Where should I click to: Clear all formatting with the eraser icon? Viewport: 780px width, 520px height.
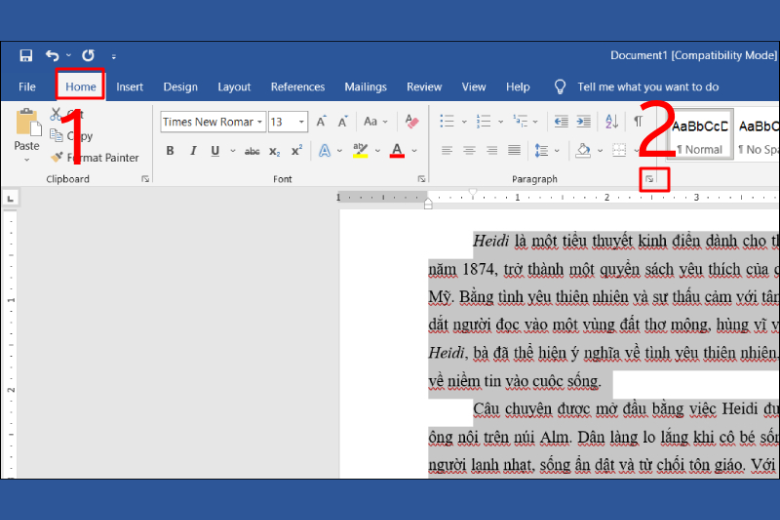pos(411,121)
